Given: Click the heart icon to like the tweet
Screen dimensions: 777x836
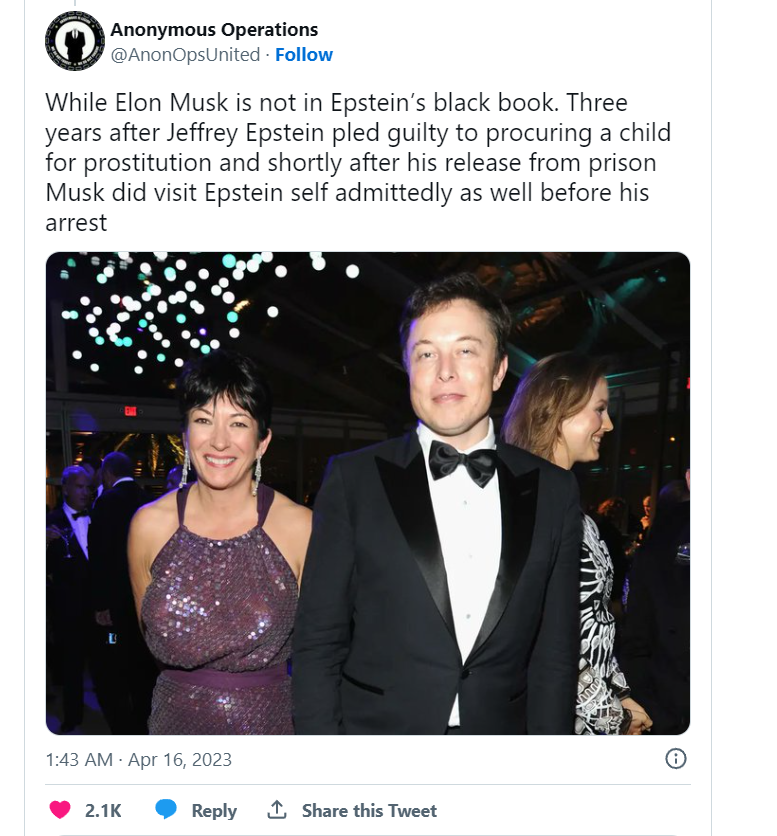Looking at the screenshot, I should click(x=61, y=810).
